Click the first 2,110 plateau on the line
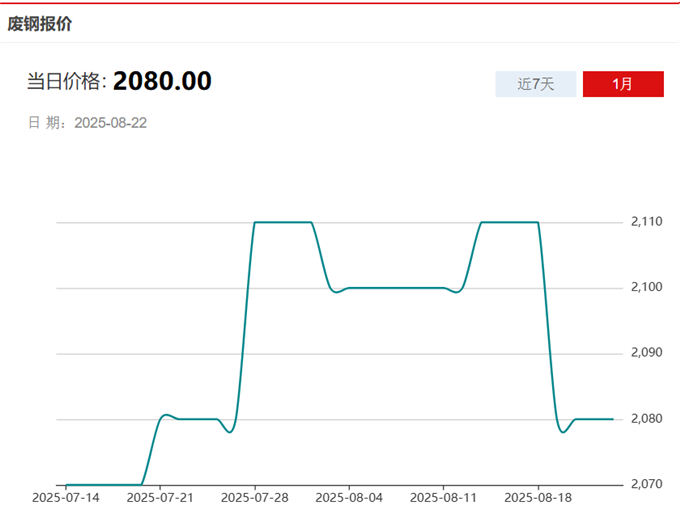680x505 pixels. point(283,222)
